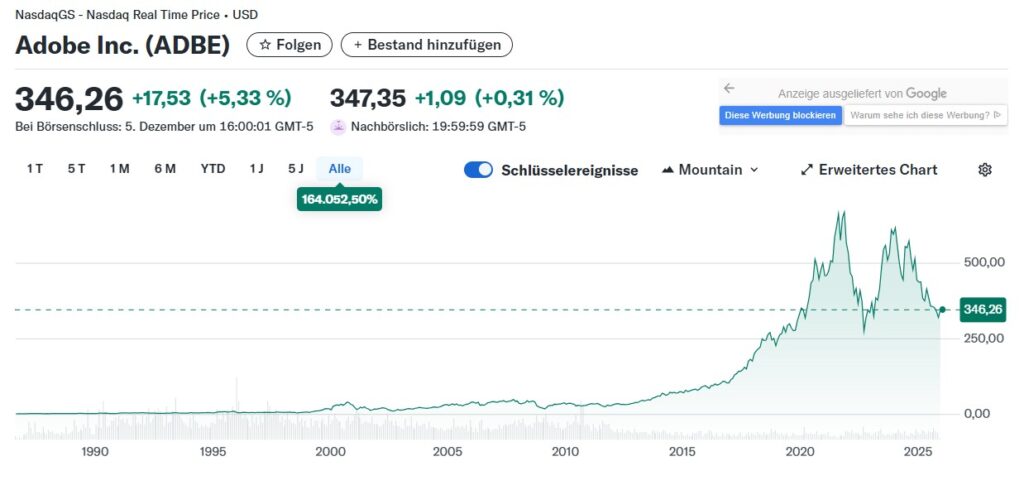Screen dimensions: 1024x490
Task: Select the Alle time range tab
Action: [x=340, y=169]
